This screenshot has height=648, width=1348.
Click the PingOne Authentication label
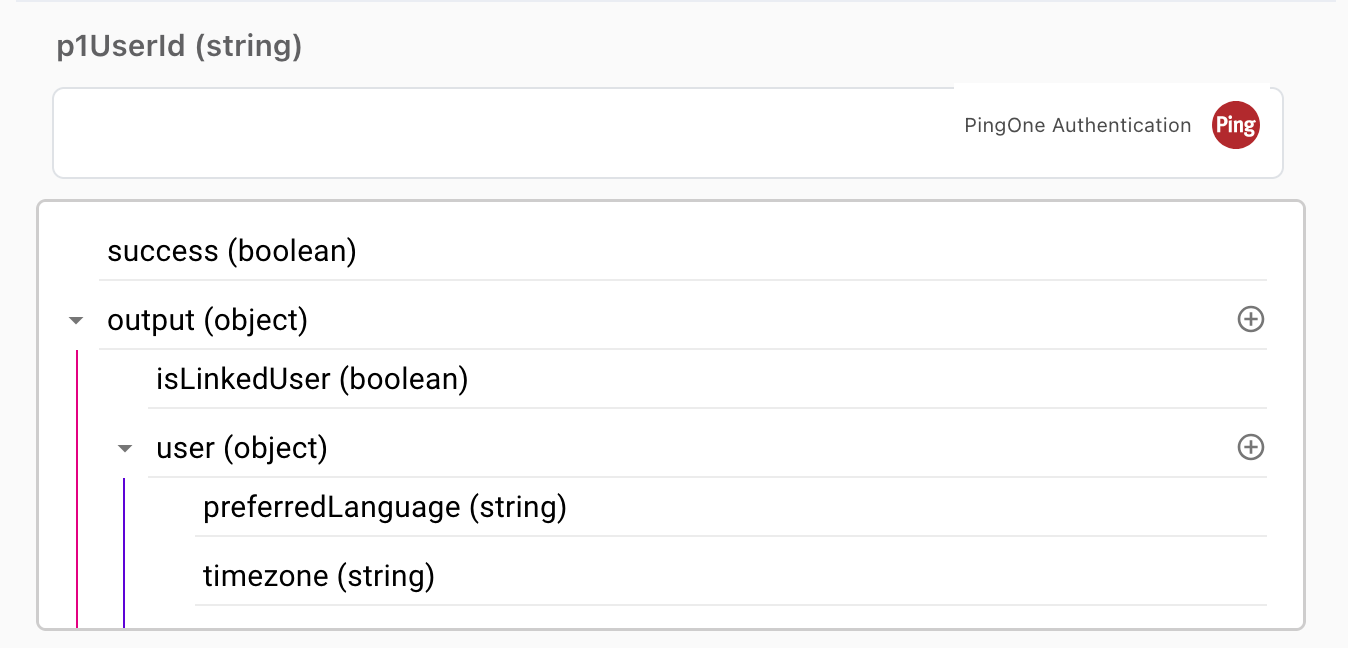click(1077, 125)
